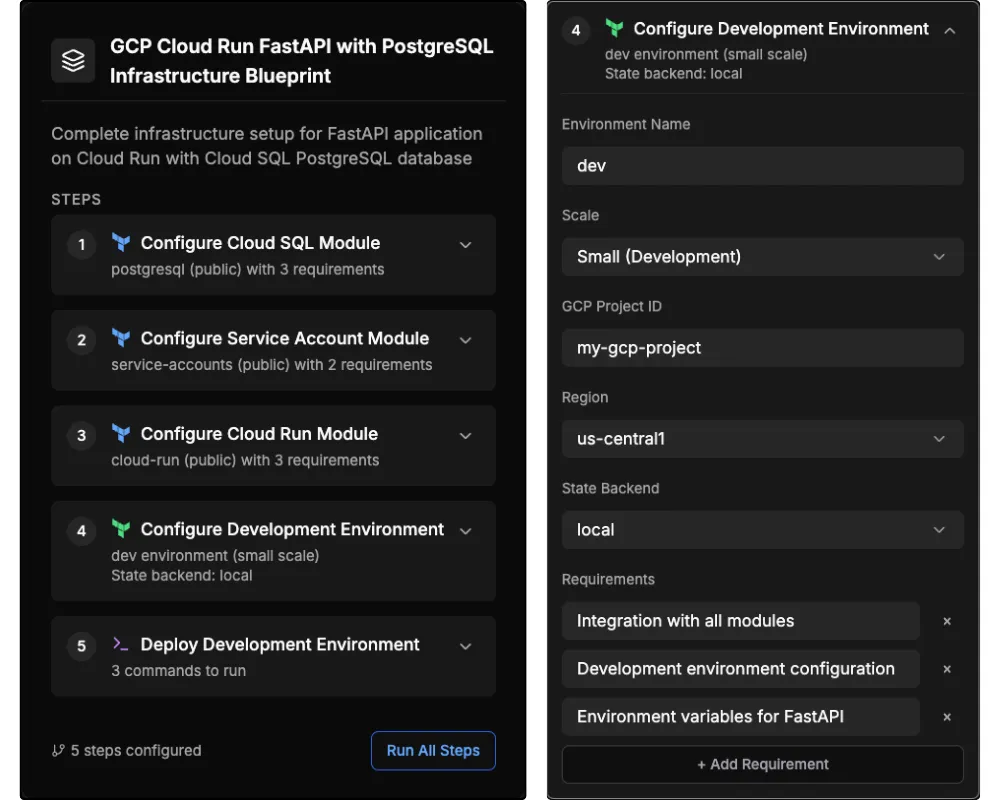Click terminal prompt icon beside Deploy Development Environment
This screenshot has height=800, width=1000.
coord(121,644)
